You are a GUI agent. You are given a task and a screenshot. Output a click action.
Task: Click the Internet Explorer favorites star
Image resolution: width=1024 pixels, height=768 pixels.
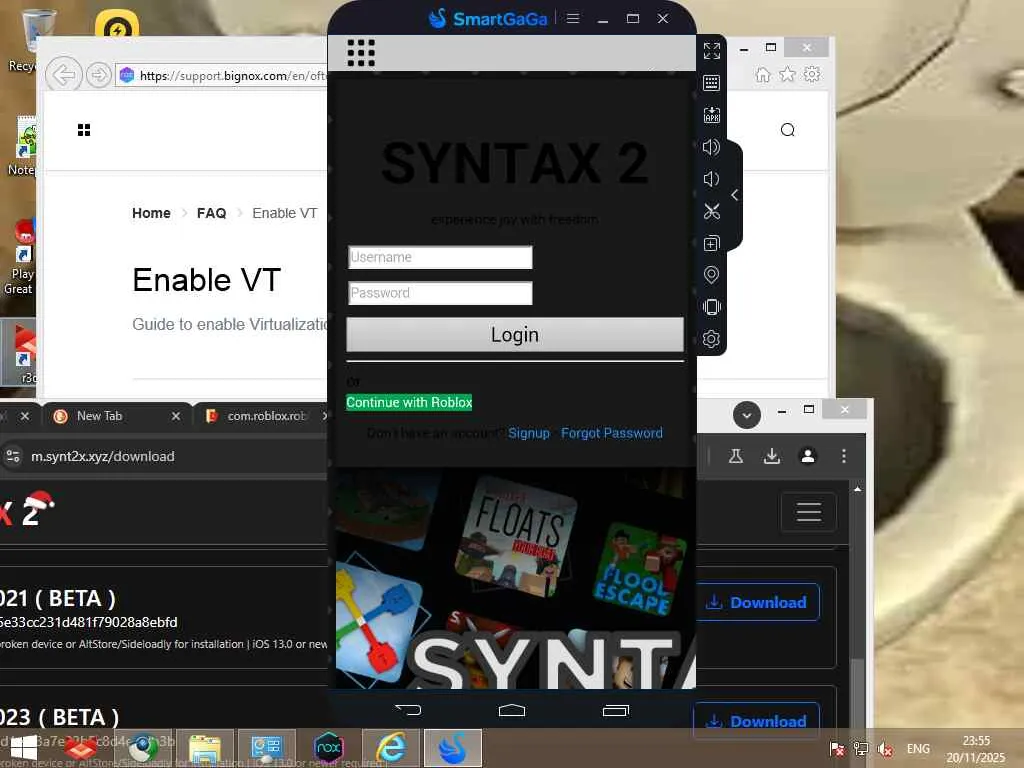pyautogui.click(x=788, y=74)
